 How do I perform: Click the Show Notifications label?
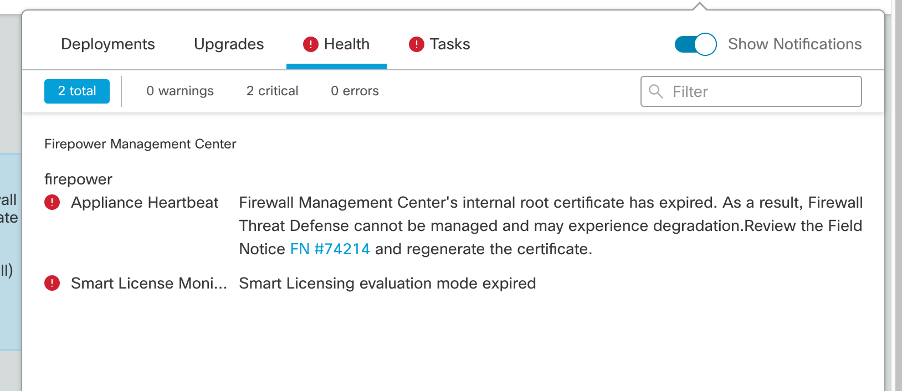click(x=794, y=44)
